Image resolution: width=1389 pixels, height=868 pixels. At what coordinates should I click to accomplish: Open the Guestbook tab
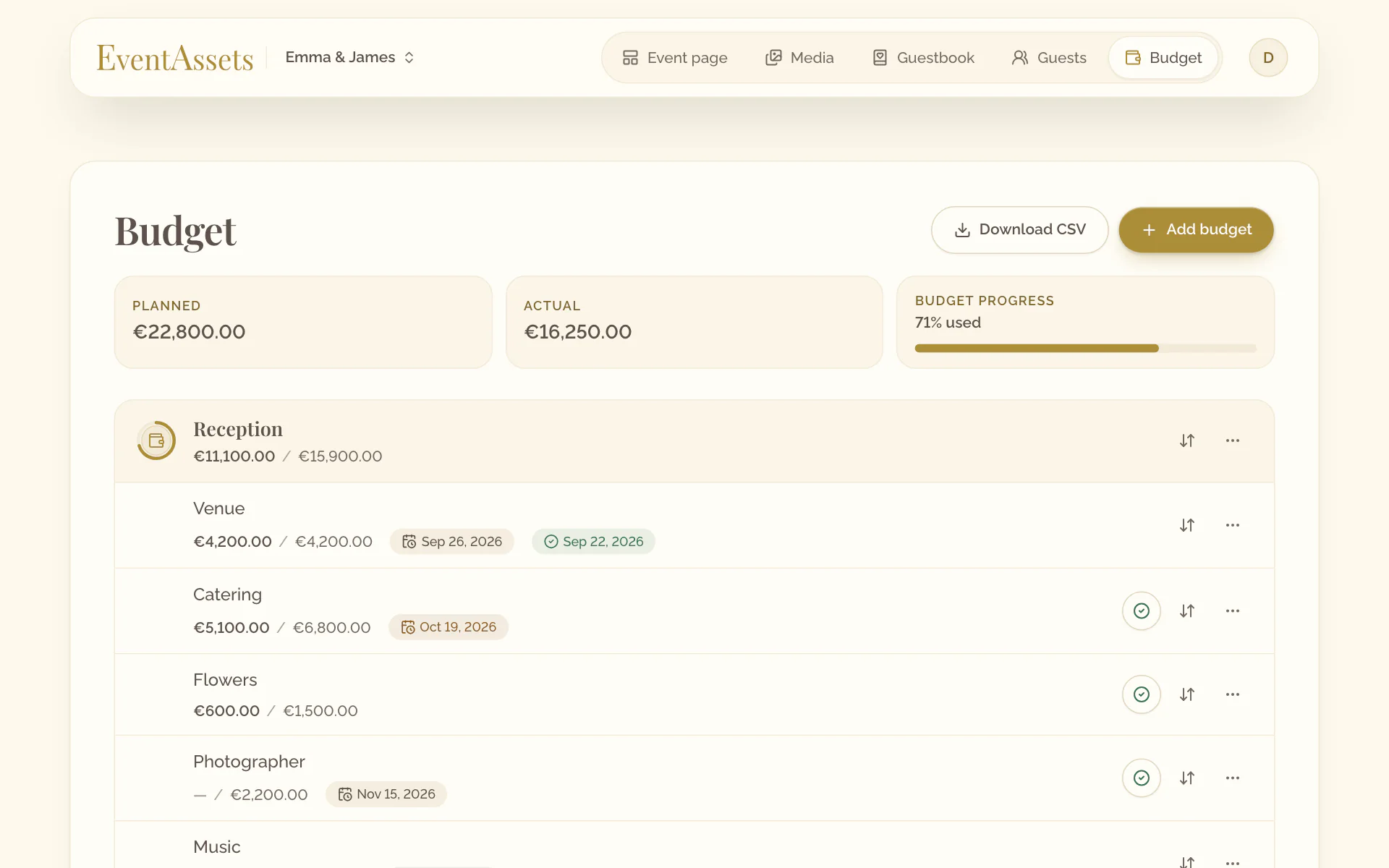pyautogui.click(x=923, y=58)
